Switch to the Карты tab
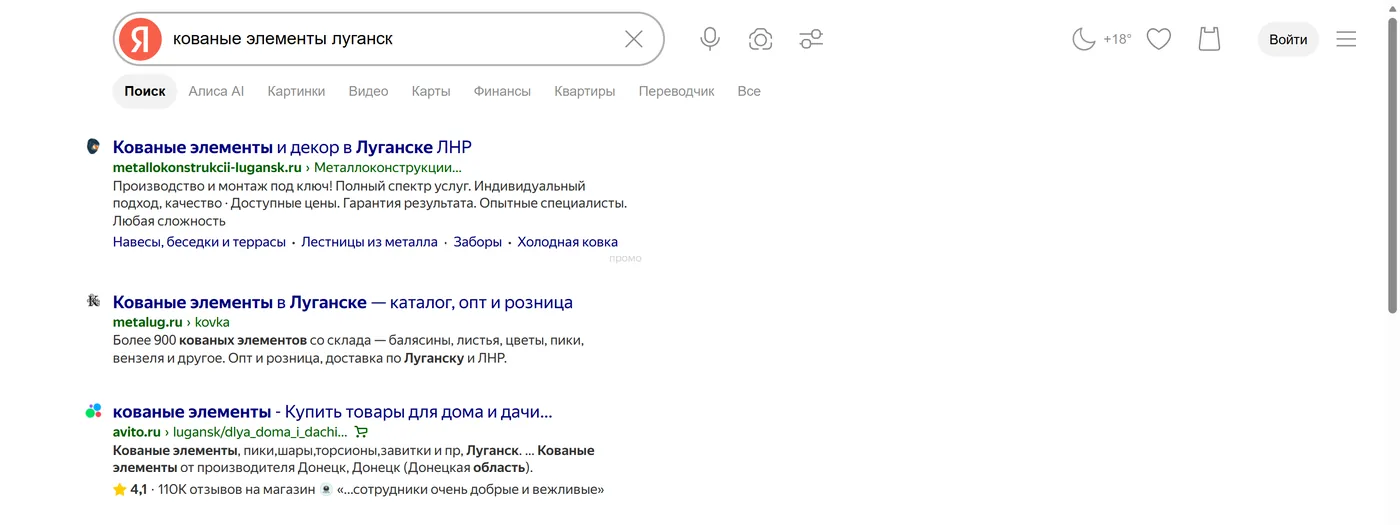This screenshot has width=1400, height=525. pyautogui.click(x=431, y=91)
